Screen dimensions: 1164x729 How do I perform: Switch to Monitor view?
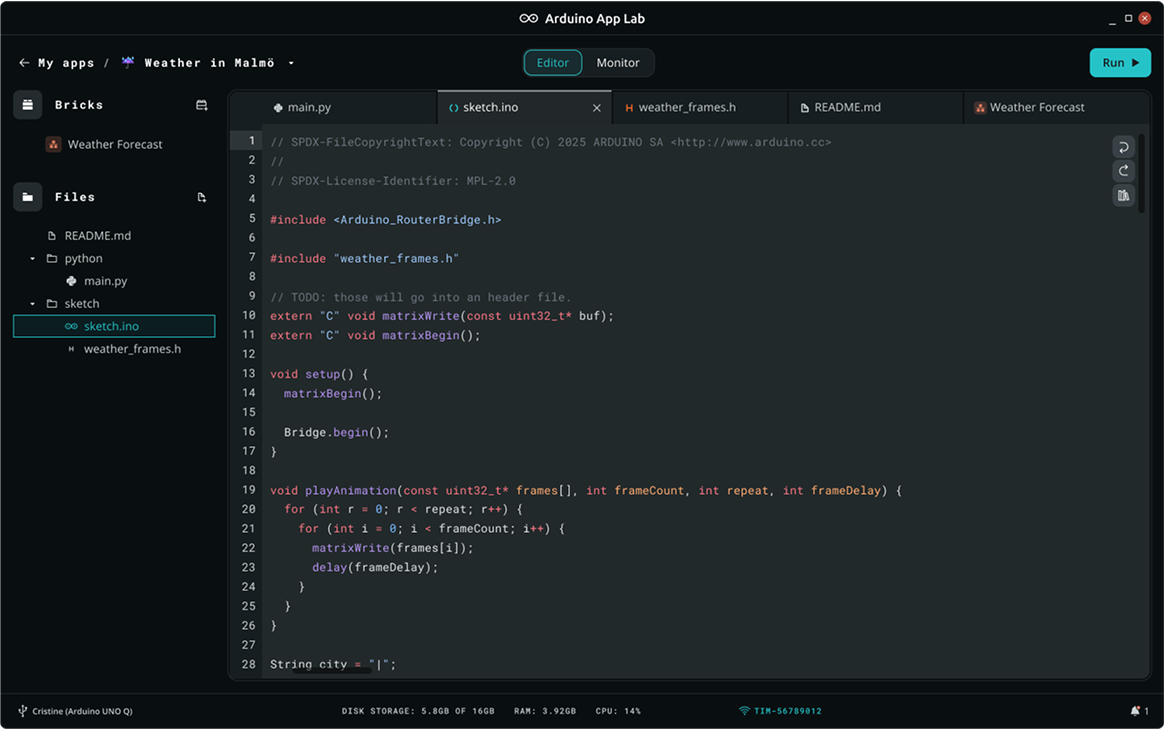[617, 63]
